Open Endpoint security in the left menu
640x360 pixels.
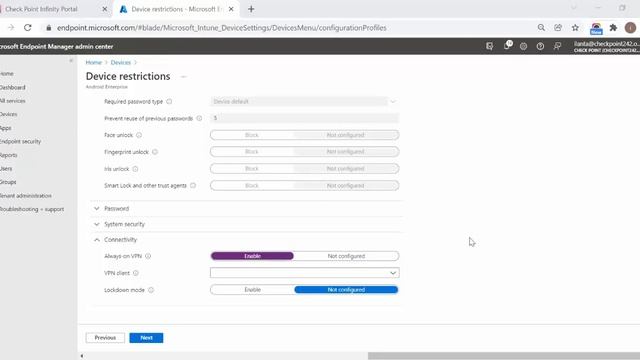[20, 142]
